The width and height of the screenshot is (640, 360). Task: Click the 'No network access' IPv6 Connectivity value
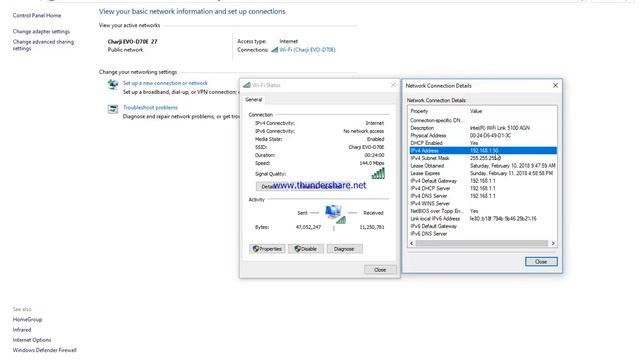[x=364, y=131]
